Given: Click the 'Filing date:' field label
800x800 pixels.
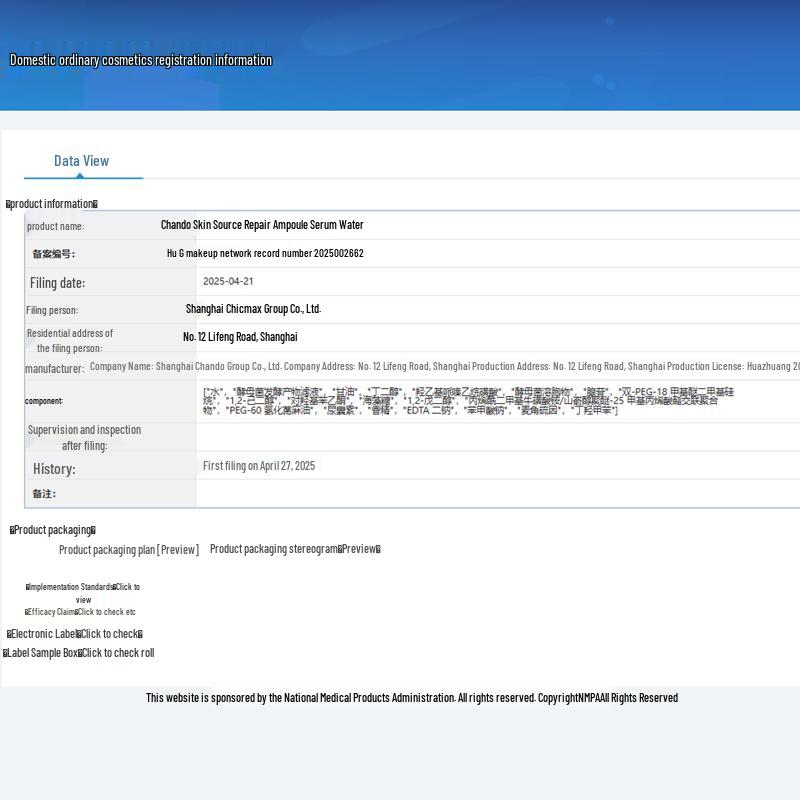Looking at the screenshot, I should pyautogui.click(x=57, y=283).
